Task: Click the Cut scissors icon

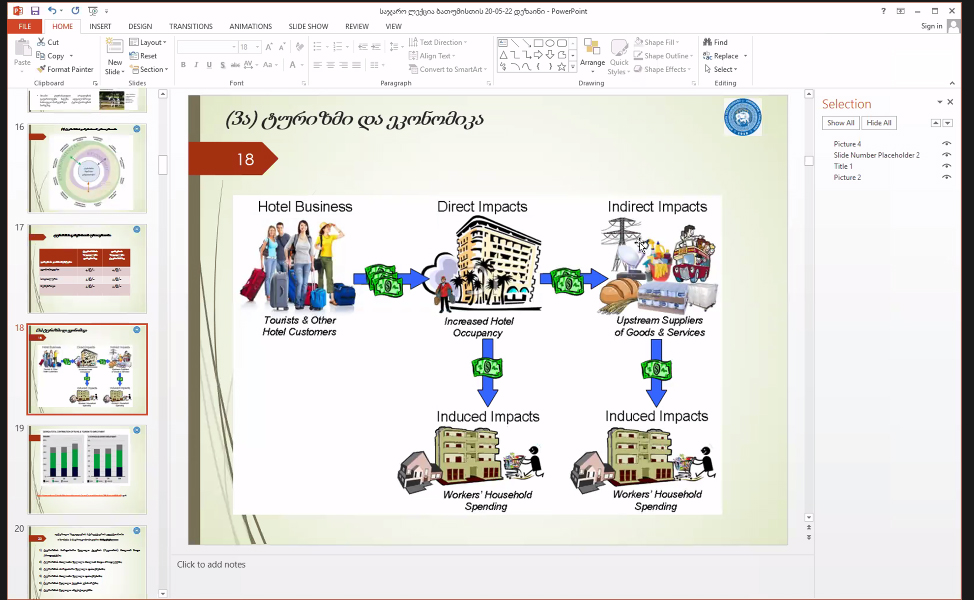Action: [x=42, y=42]
